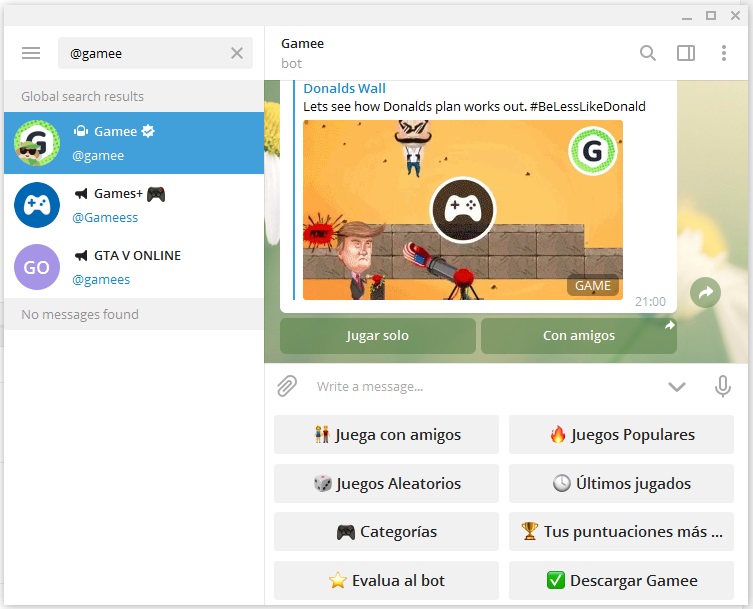Select Categorías keyboard button
753x609 pixels.
click(x=387, y=532)
